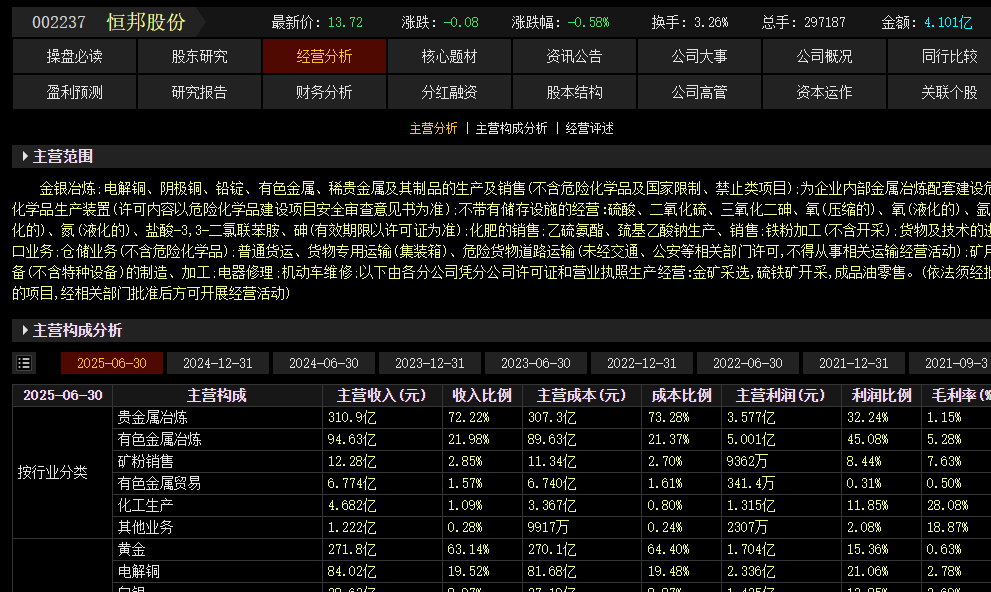Screen dimensions: 991x592
Task: Open the 盈利预测 tab
Action: (75, 92)
